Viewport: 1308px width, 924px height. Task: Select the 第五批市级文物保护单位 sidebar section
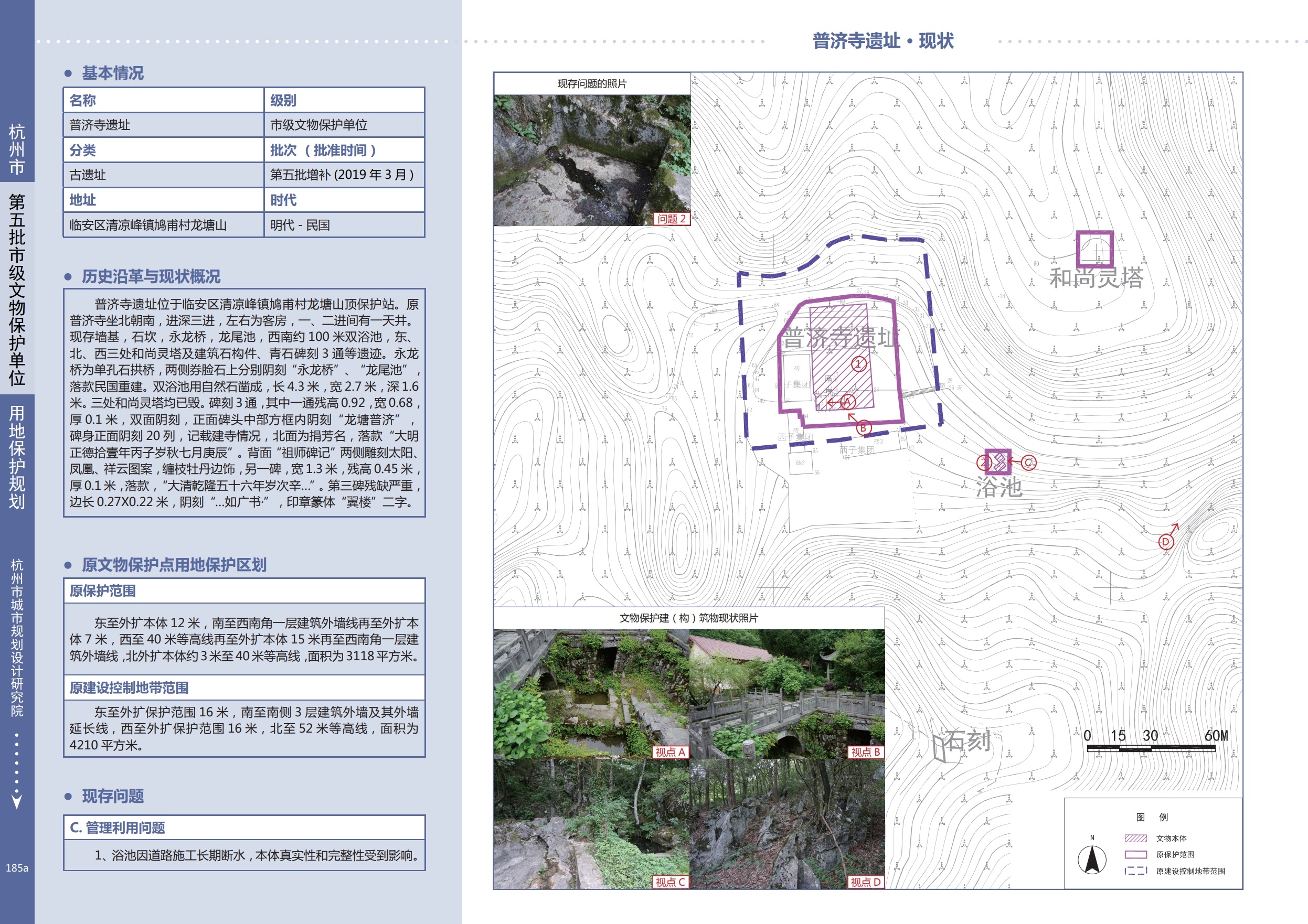coord(16,289)
